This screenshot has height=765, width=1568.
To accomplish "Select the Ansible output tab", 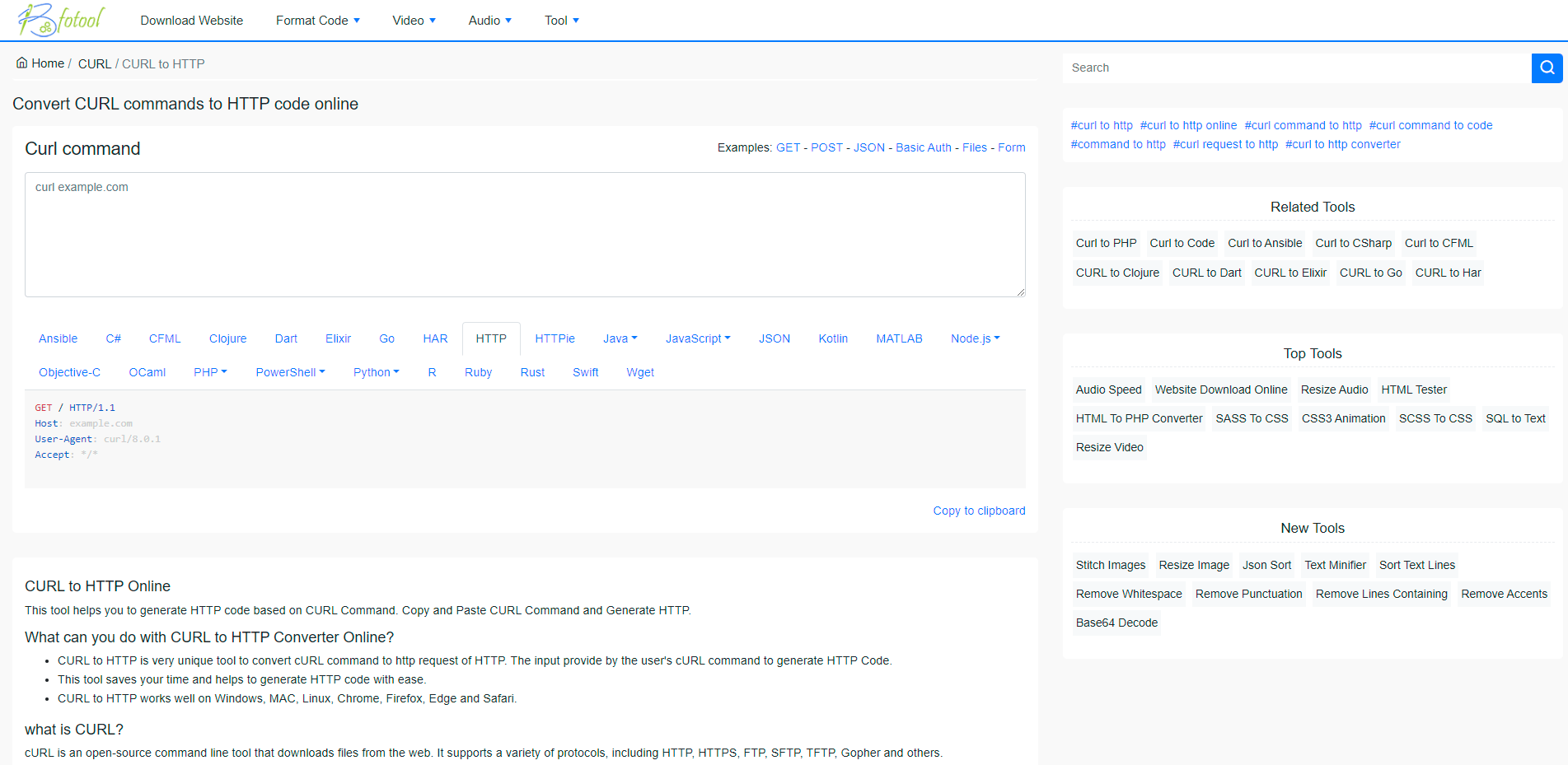I will click(58, 338).
